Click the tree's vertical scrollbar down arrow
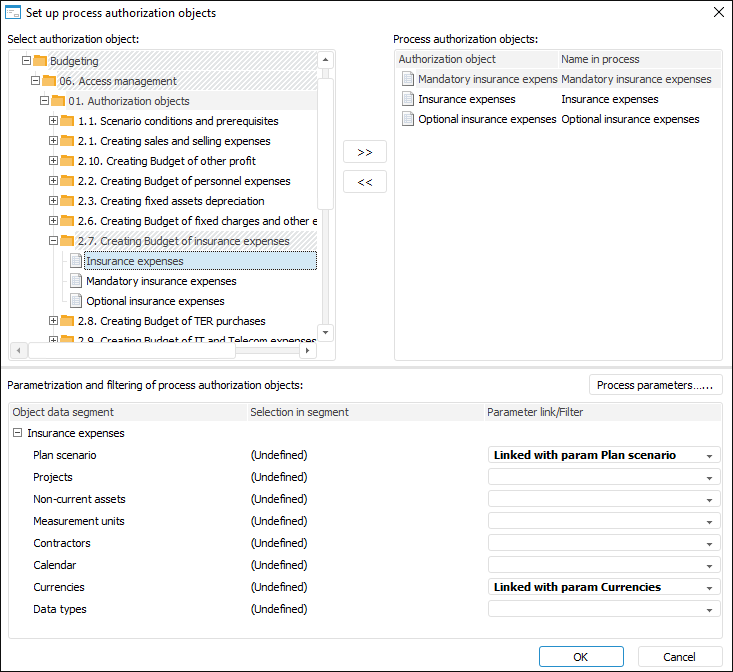 (325, 331)
